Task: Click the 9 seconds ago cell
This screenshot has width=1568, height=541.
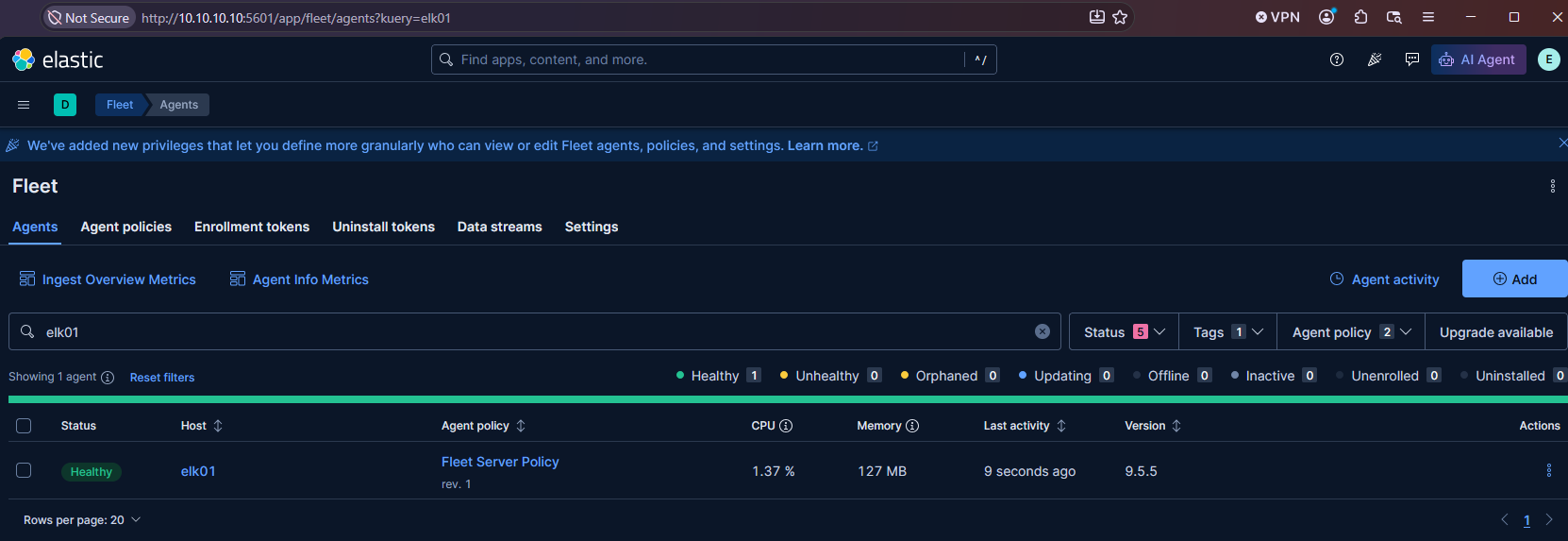Action: coord(1029,471)
